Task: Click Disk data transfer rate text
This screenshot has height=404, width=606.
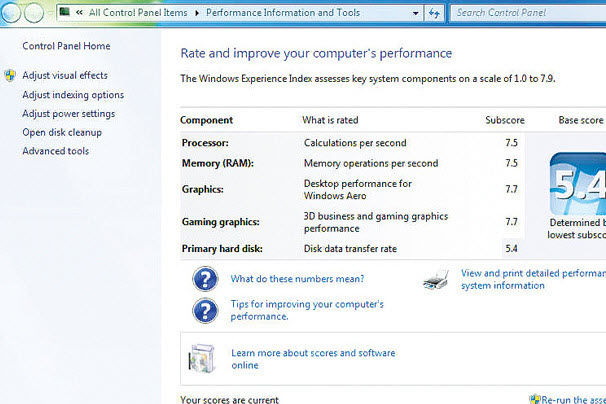Action: (350, 249)
